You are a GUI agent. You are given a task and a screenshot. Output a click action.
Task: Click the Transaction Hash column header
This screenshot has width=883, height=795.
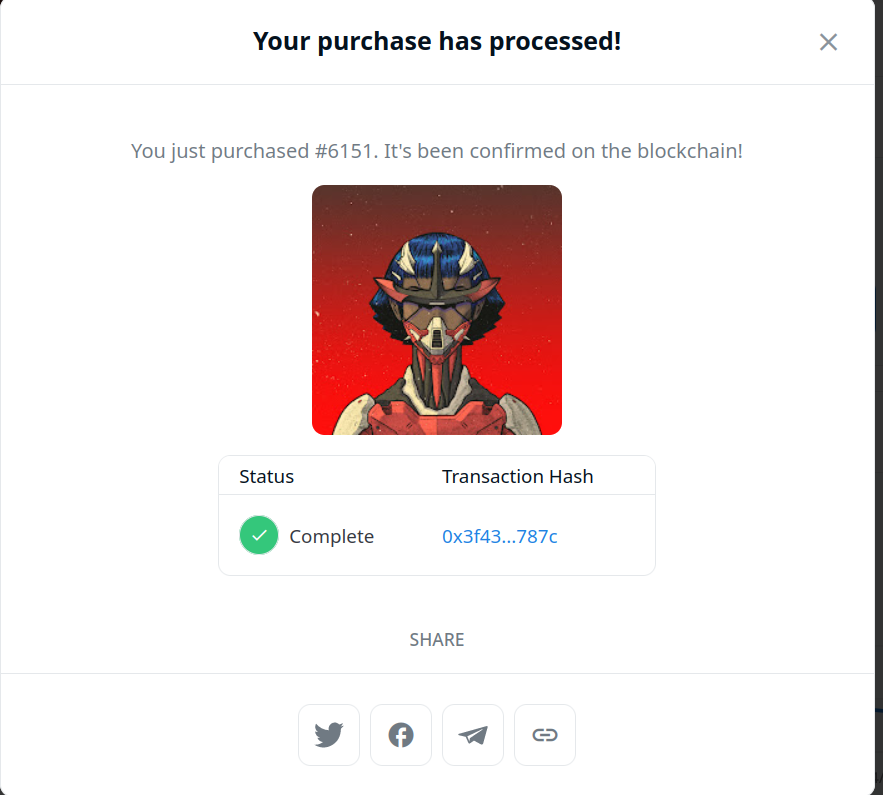518,476
